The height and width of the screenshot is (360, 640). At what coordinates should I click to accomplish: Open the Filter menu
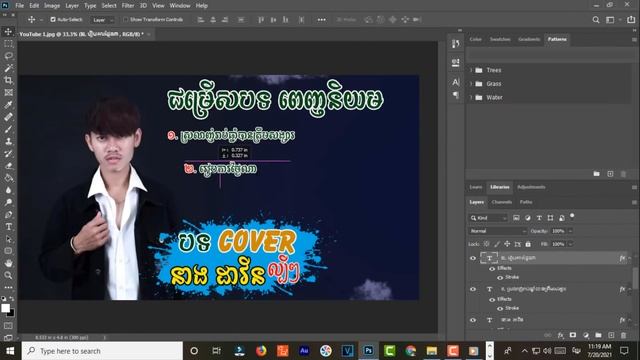click(128, 6)
